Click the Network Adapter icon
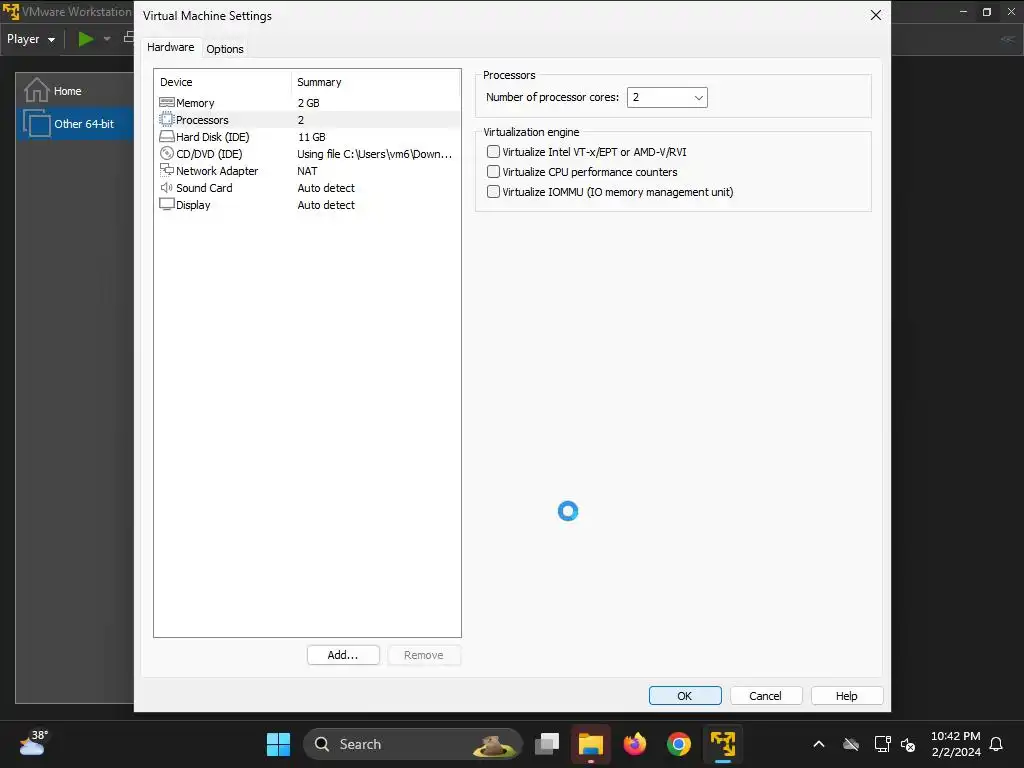 pyautogui.click(x=167, y=170)
